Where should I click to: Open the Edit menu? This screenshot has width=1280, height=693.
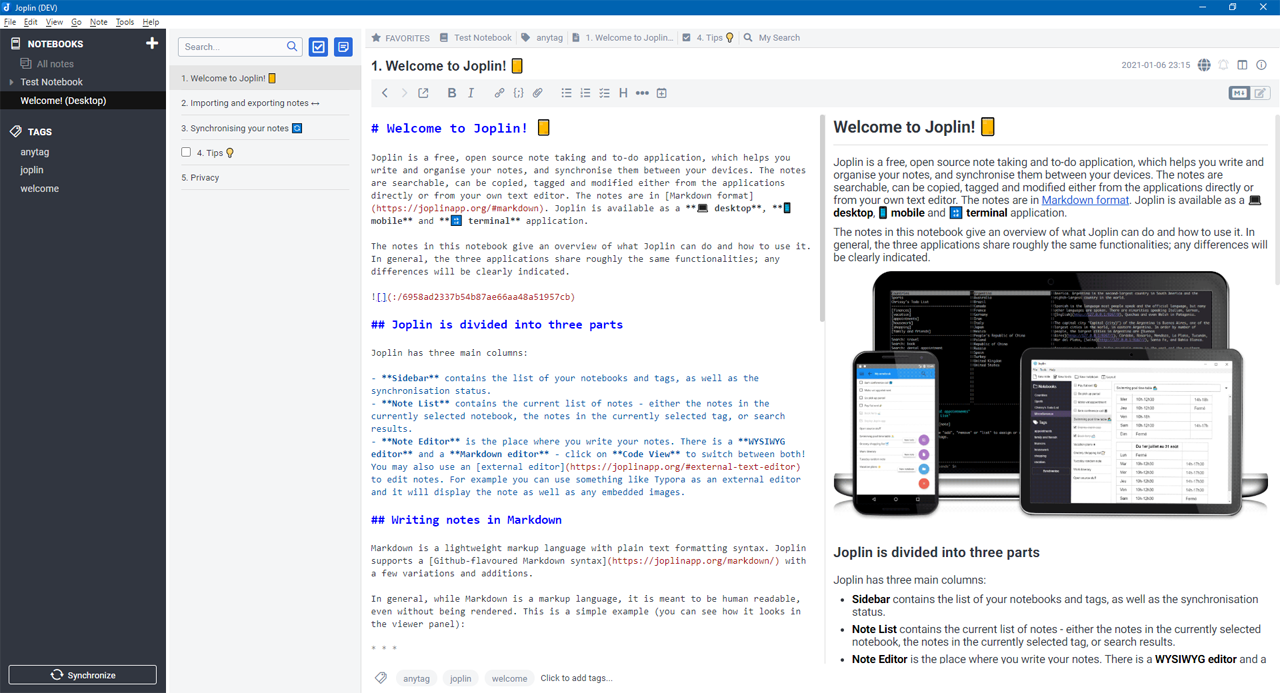click(31, 21)
